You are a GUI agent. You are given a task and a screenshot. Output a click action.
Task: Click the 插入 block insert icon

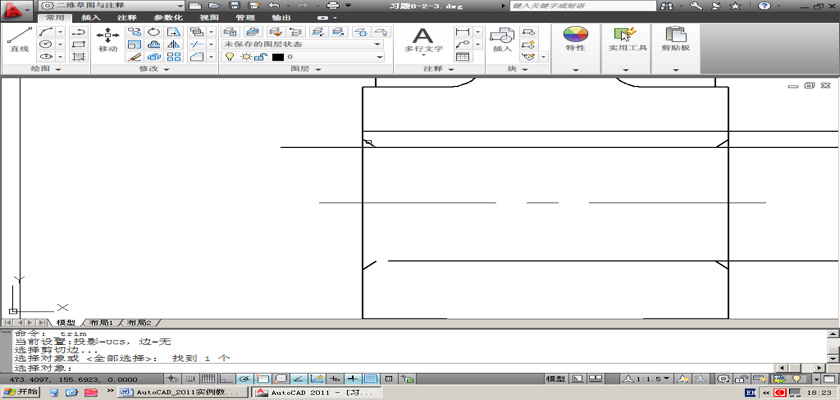(x=501, y=40)
